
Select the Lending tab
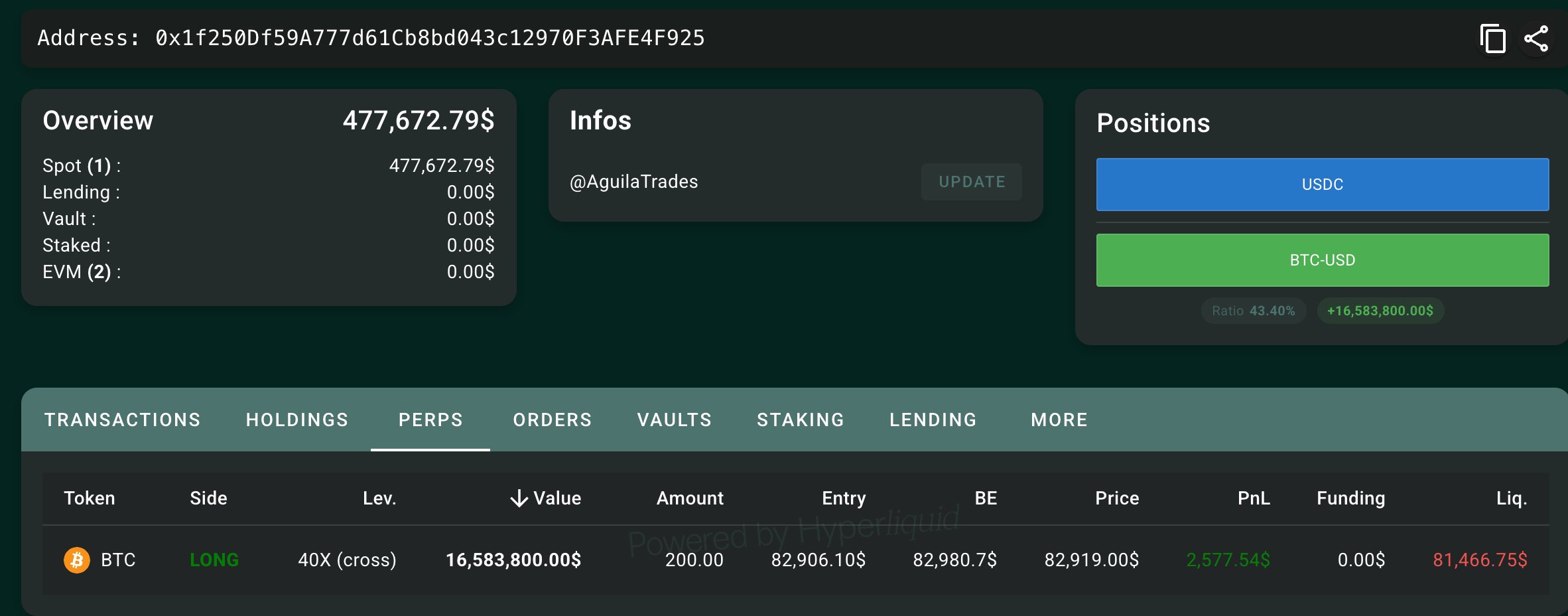pyautogui.click(x=933, y=420)
